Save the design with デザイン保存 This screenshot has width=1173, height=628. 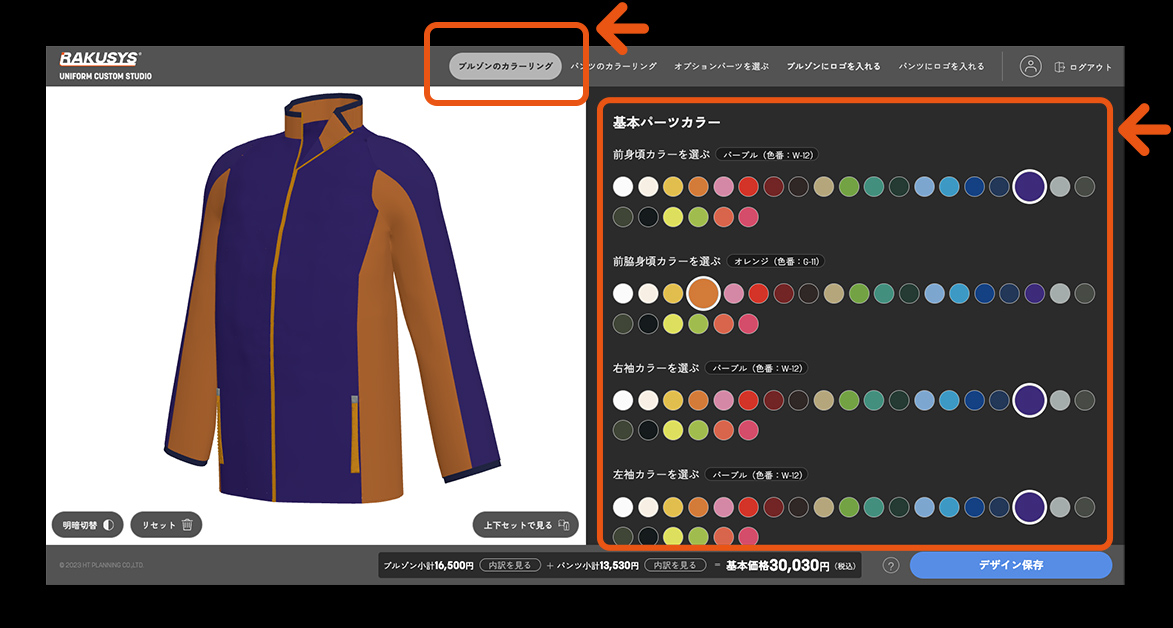point(1010,565)
